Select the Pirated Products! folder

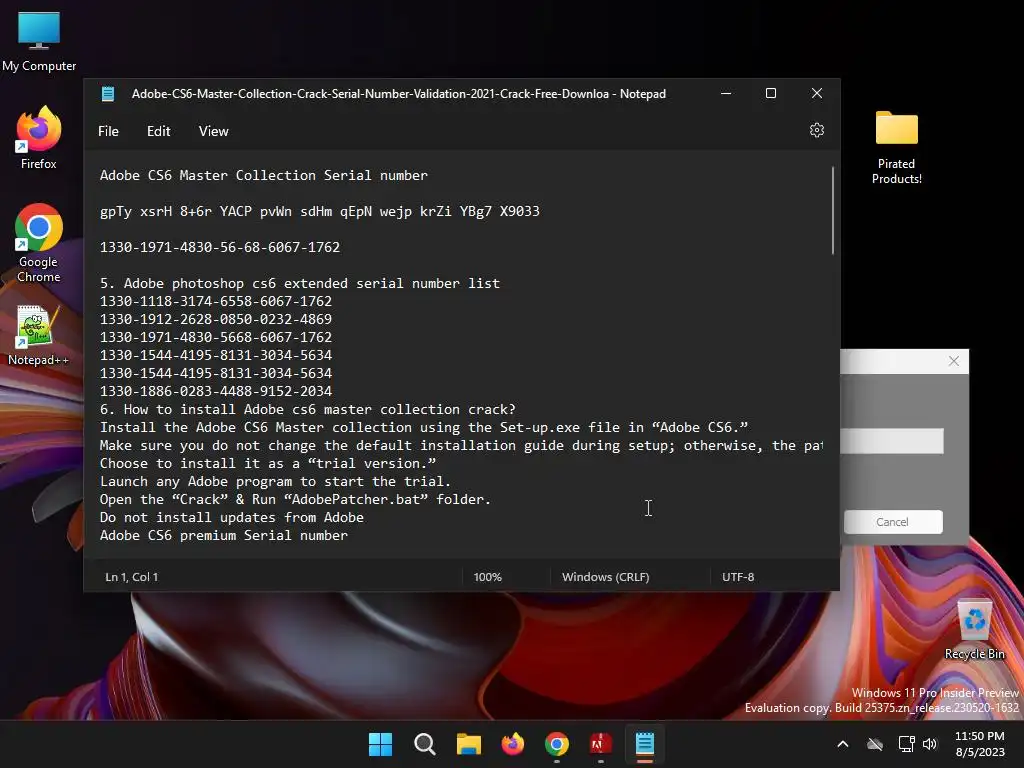(896, 148)
